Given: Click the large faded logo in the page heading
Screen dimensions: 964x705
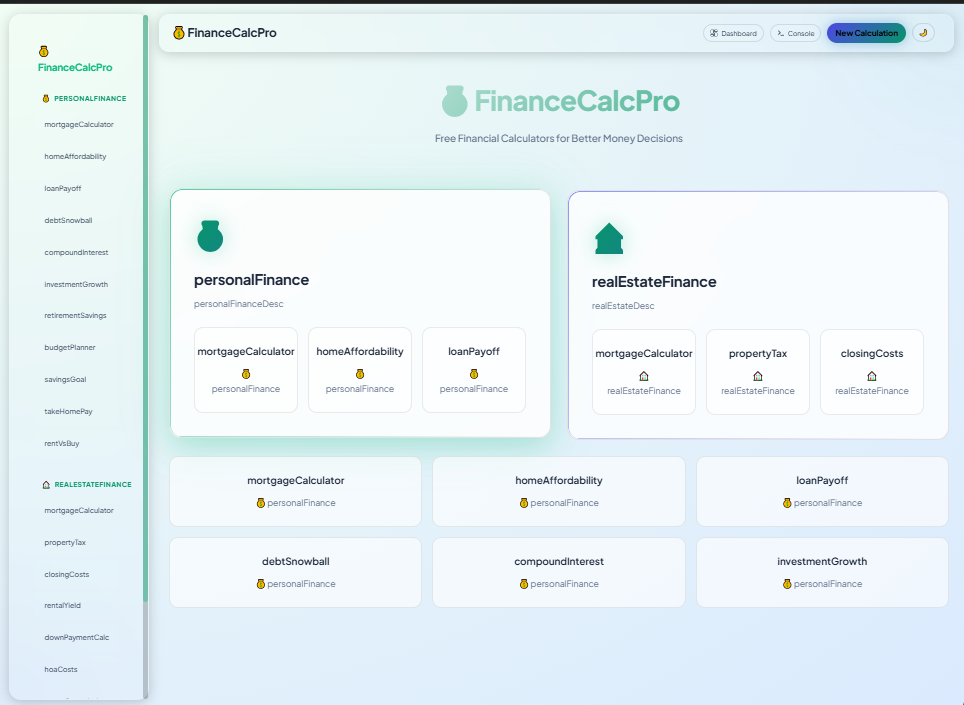Looking at the screenshot, I should (x=455, y=101).
